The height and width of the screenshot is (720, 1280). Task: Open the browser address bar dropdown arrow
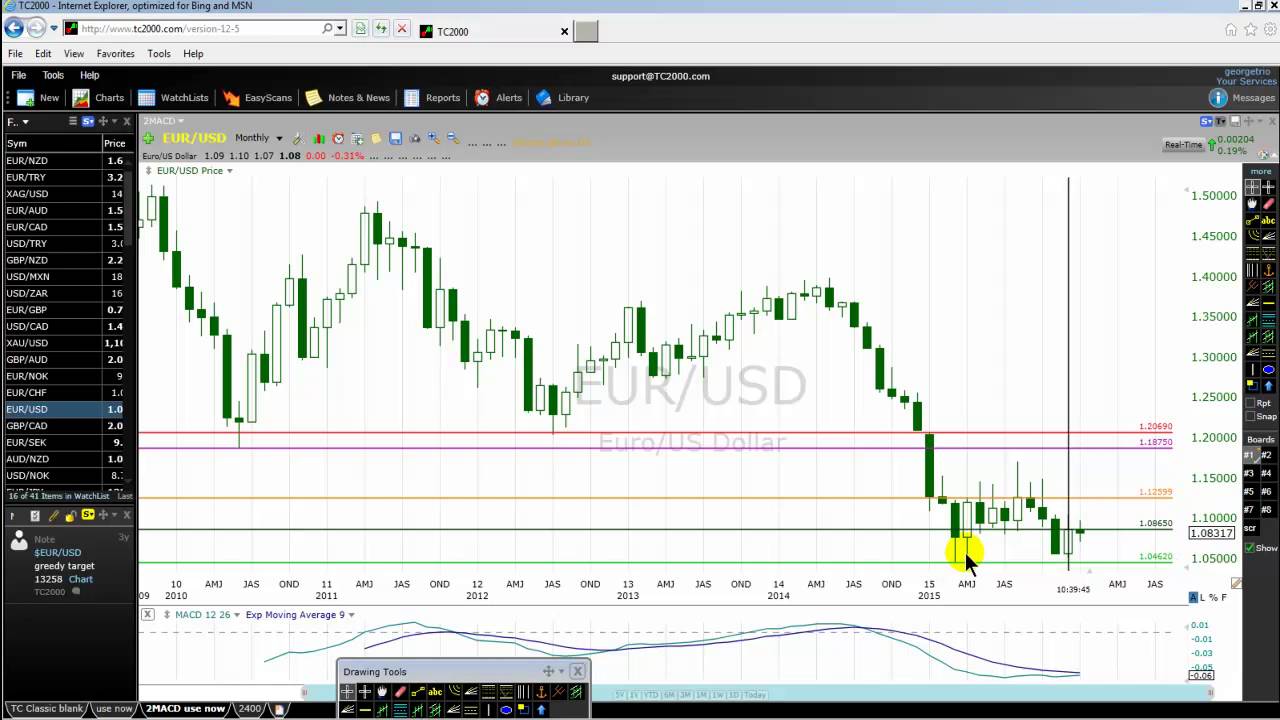(341, 29)
